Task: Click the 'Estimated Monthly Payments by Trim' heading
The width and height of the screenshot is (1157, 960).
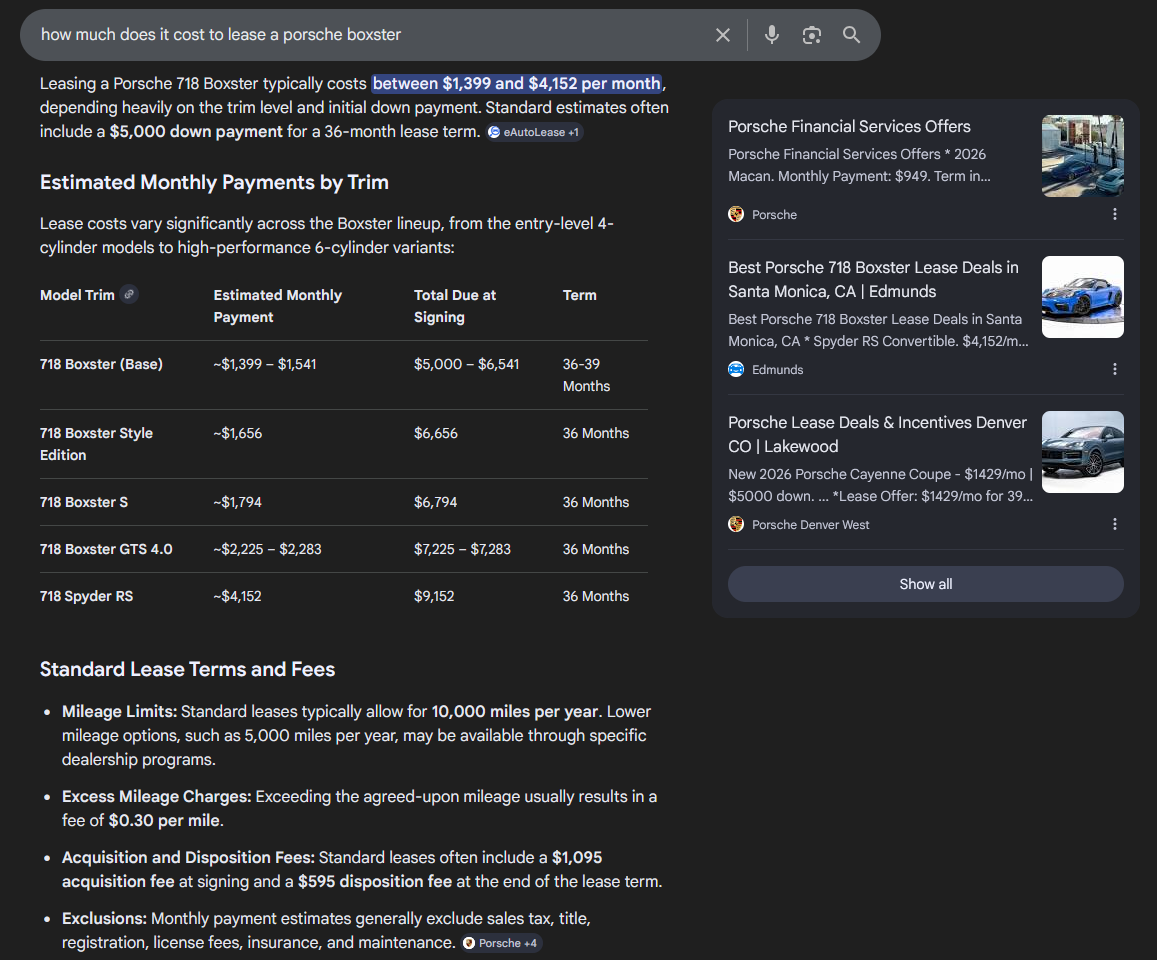Action: tap(214, 182)
